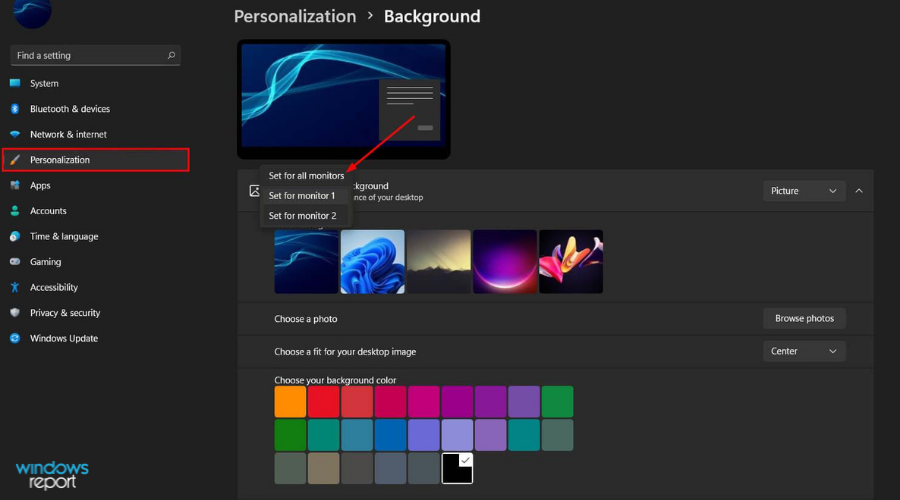Click the Find a setting search box
Screen dimensions: 900x500
tap(88, 56)
